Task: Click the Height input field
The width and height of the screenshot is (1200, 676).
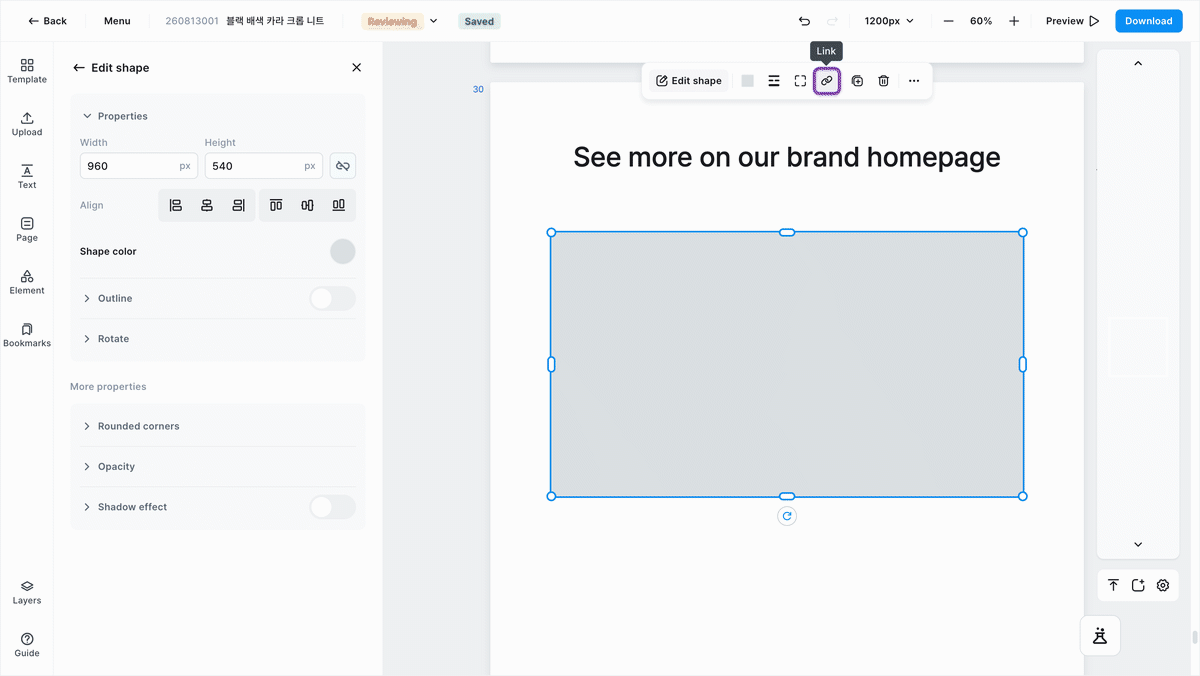Action: (263, 166)
